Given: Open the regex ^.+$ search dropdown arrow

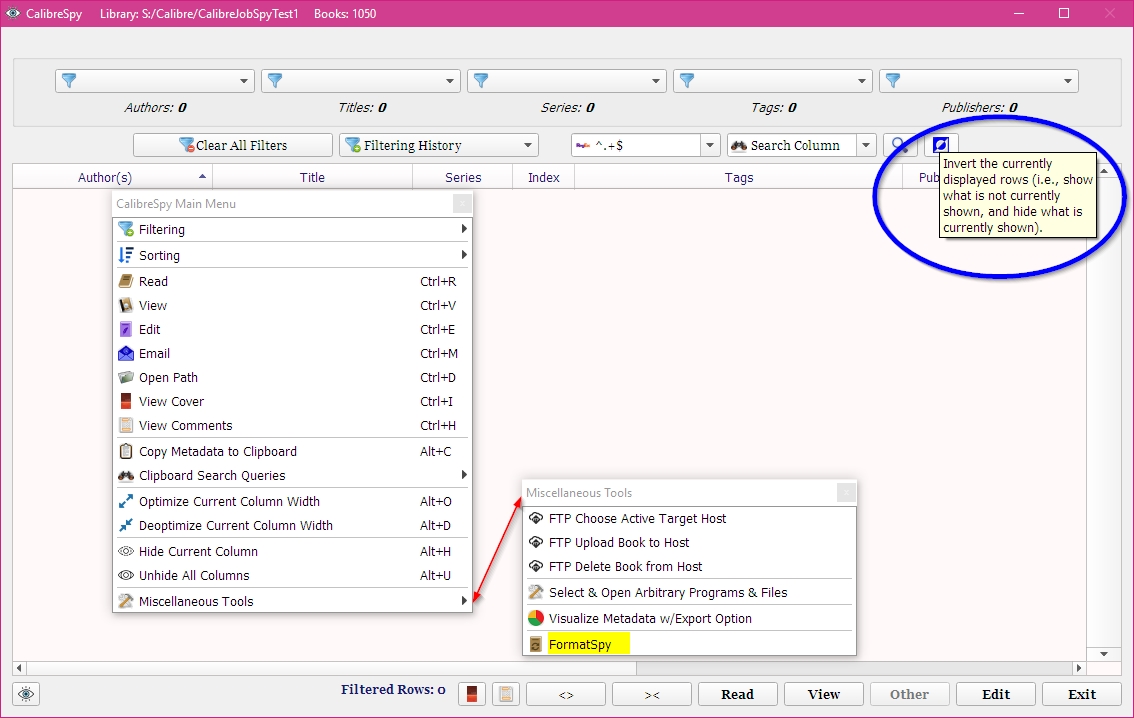Looking at the screenshot, I should click(710, 145).
